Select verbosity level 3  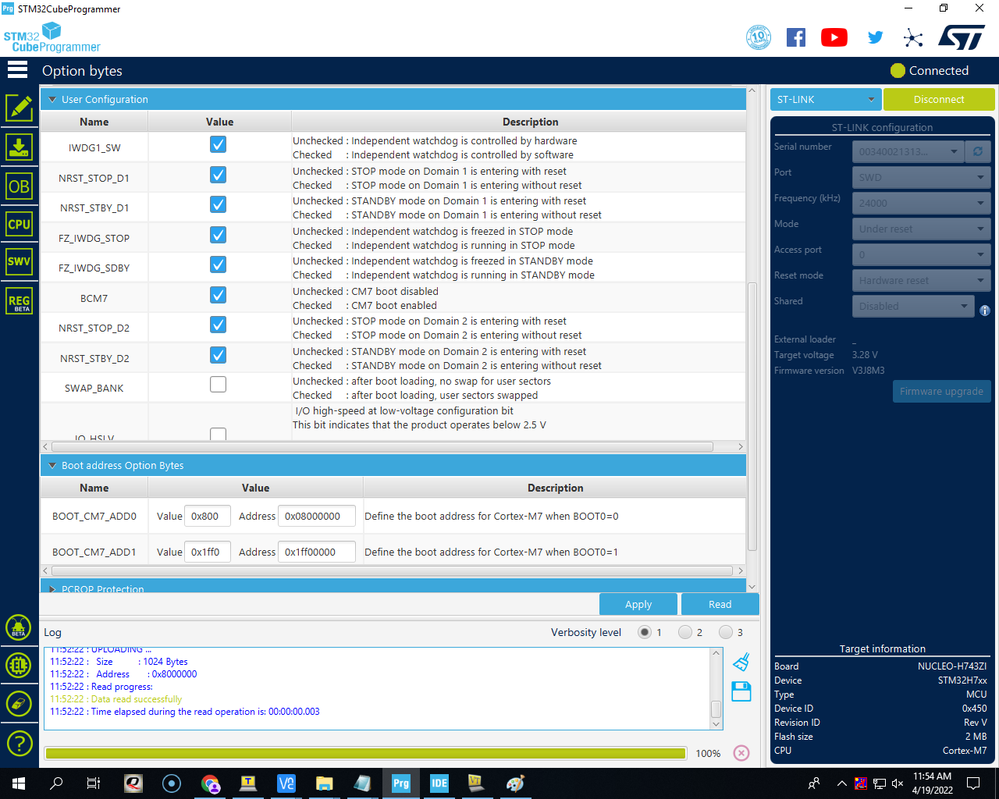726,632
